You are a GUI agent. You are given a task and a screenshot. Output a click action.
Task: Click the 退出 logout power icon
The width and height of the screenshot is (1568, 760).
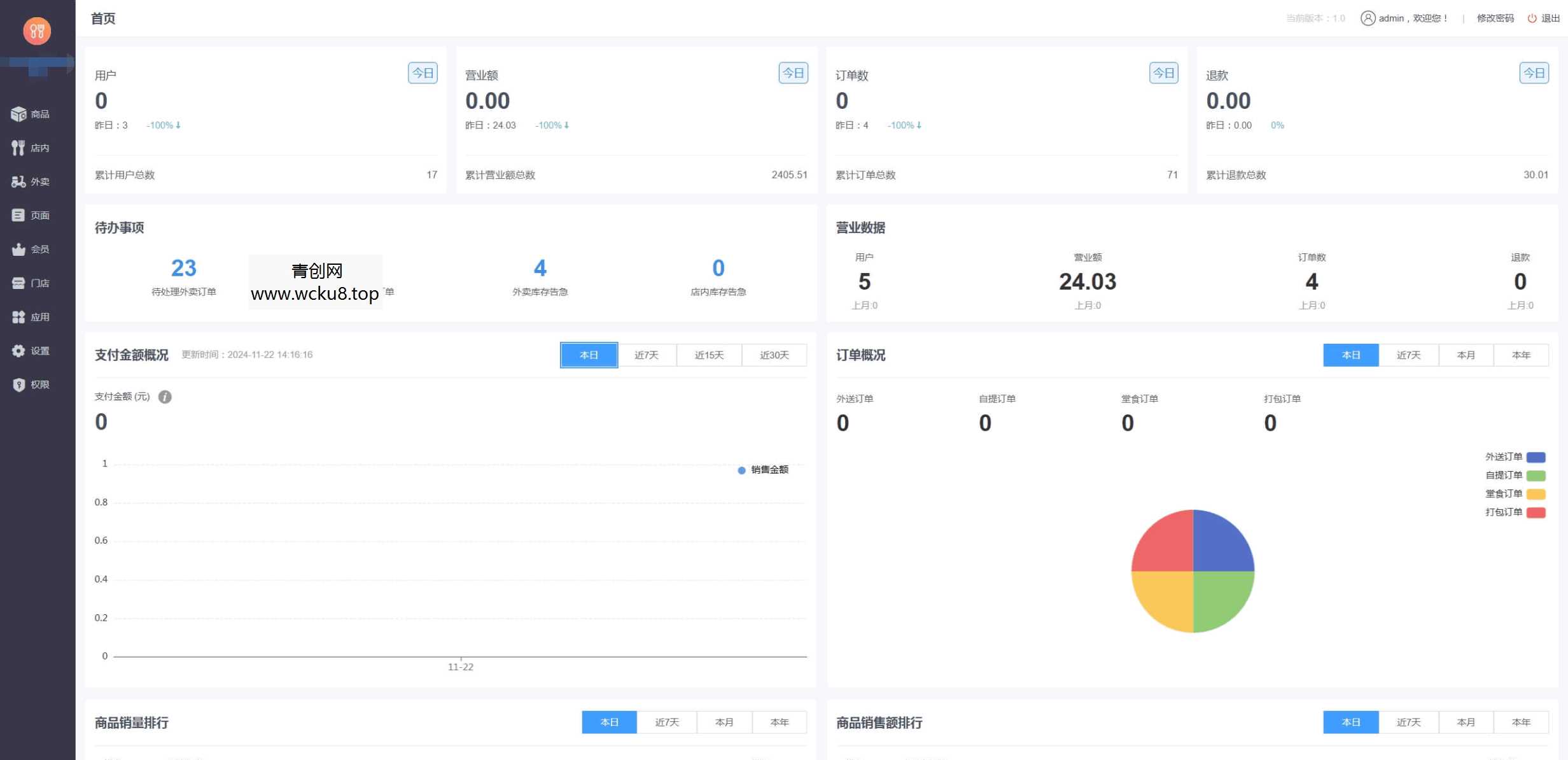pyautogui.click(x=1531, y=18)
